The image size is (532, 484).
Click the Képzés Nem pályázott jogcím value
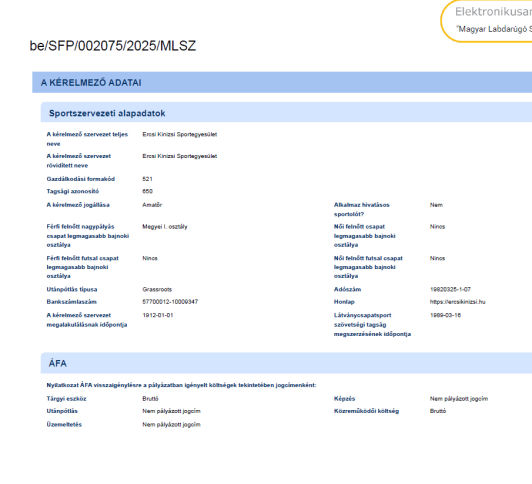[459, 399]
